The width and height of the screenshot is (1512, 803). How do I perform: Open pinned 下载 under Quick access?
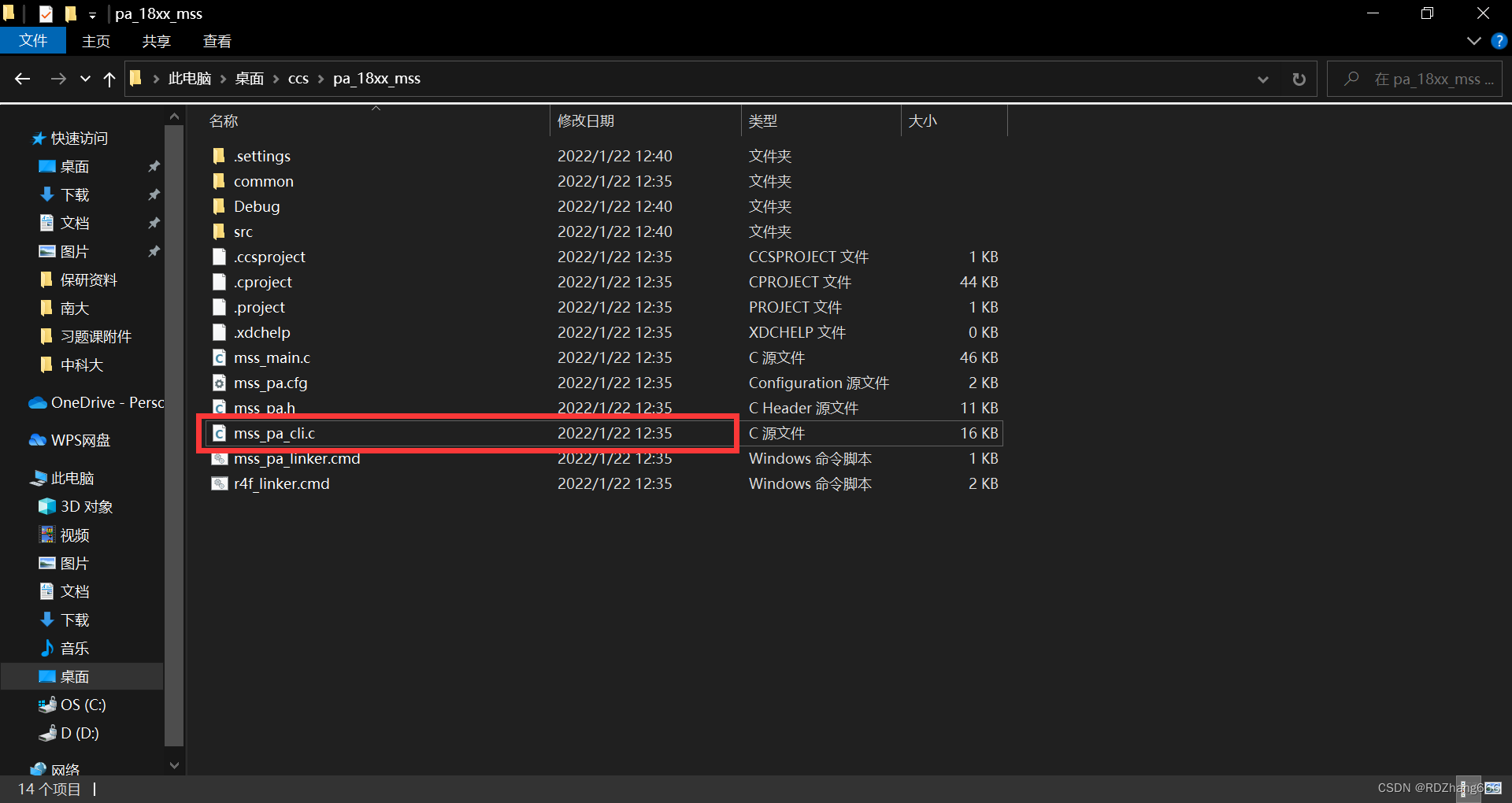[x=74, y=195]
